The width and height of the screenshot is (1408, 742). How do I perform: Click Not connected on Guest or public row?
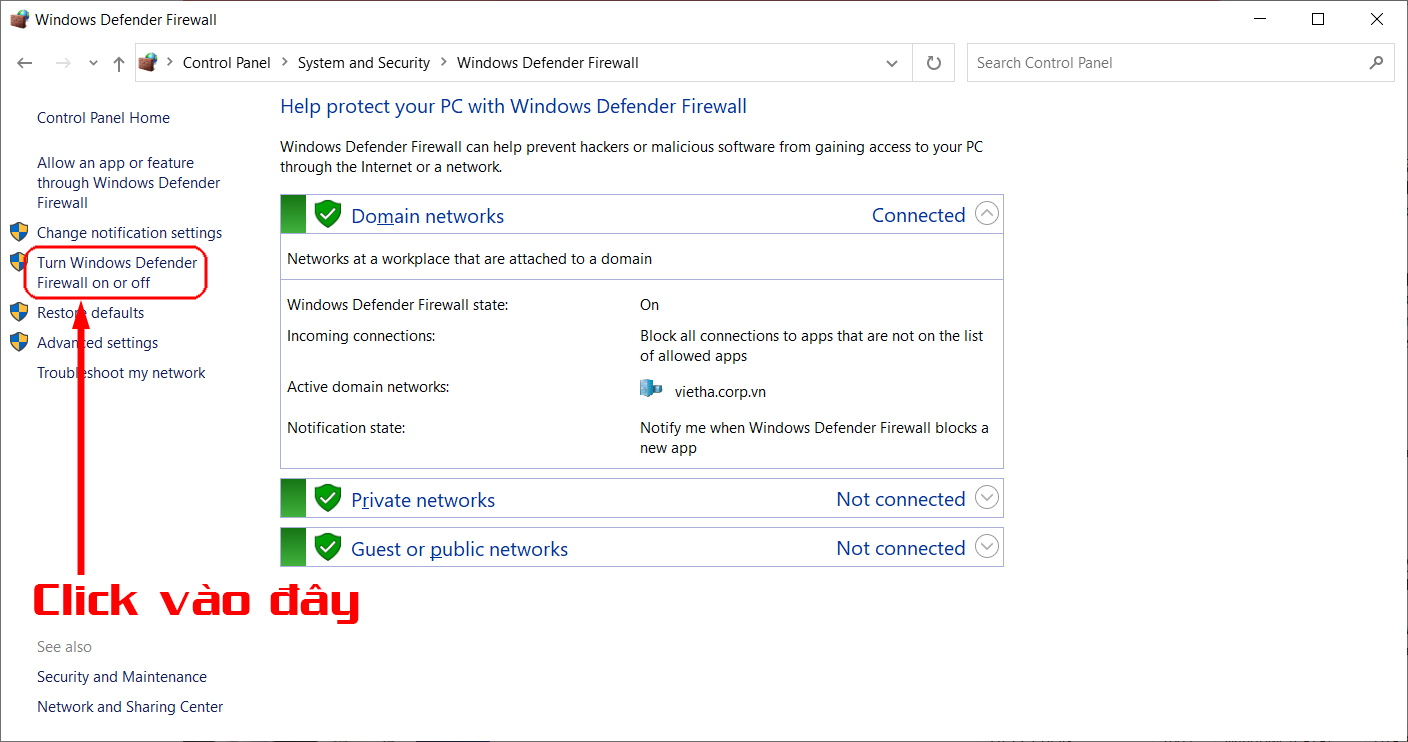pyautogui.click(x=901, y=548)
